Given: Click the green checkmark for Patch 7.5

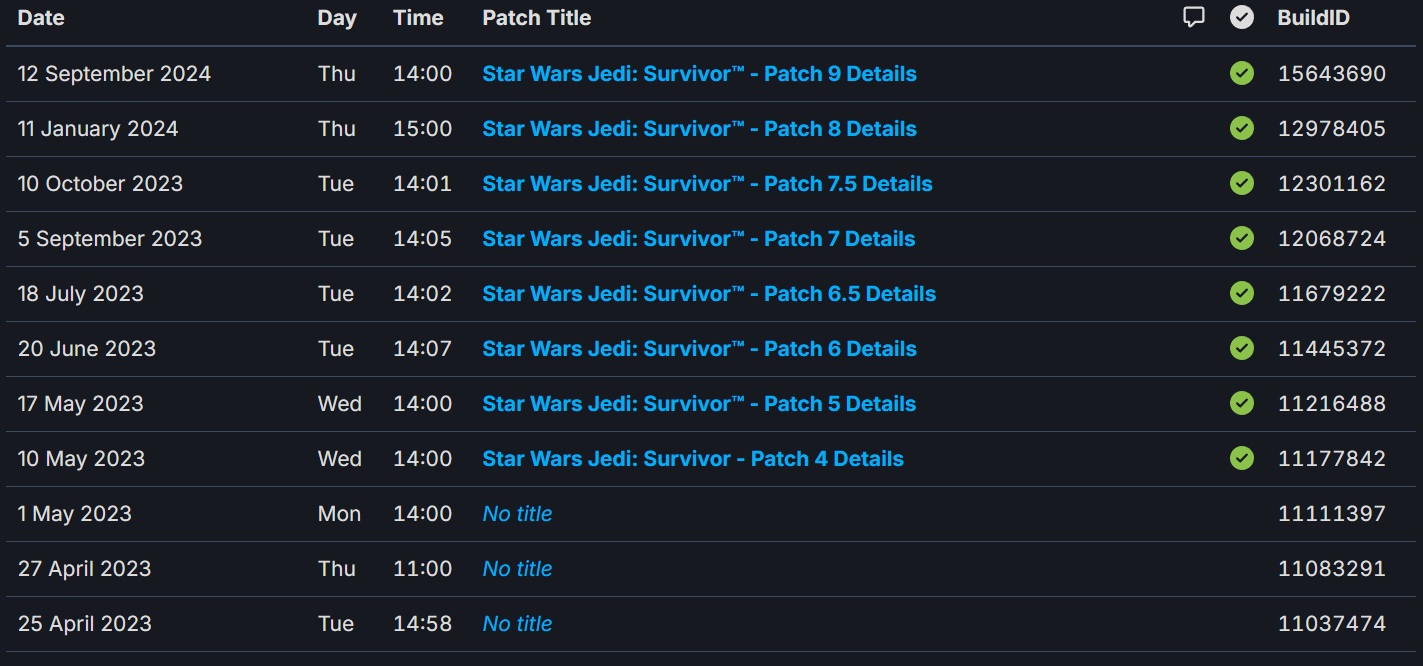Looking at the screenshot, I should [1242, 183].
